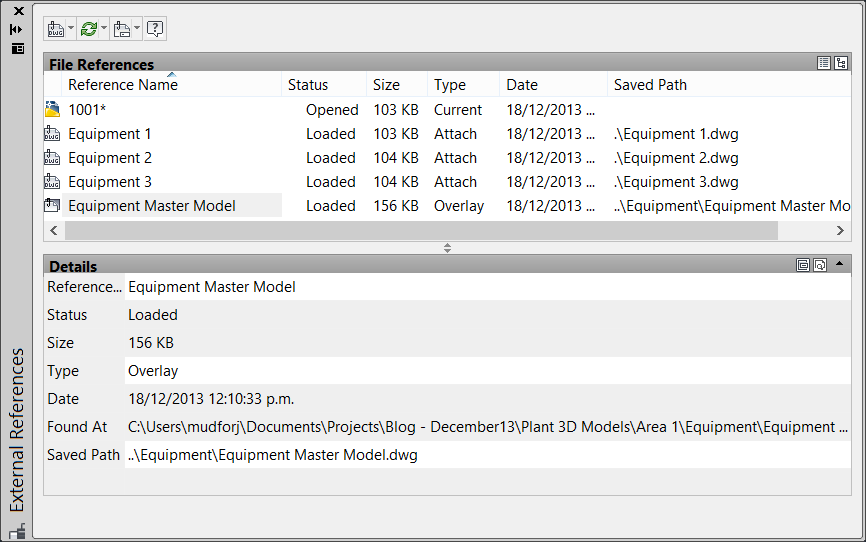The height and width of the screenshot is (542, 866).
Task: Collapse the Details panel arrow
Action: [839, 264]
